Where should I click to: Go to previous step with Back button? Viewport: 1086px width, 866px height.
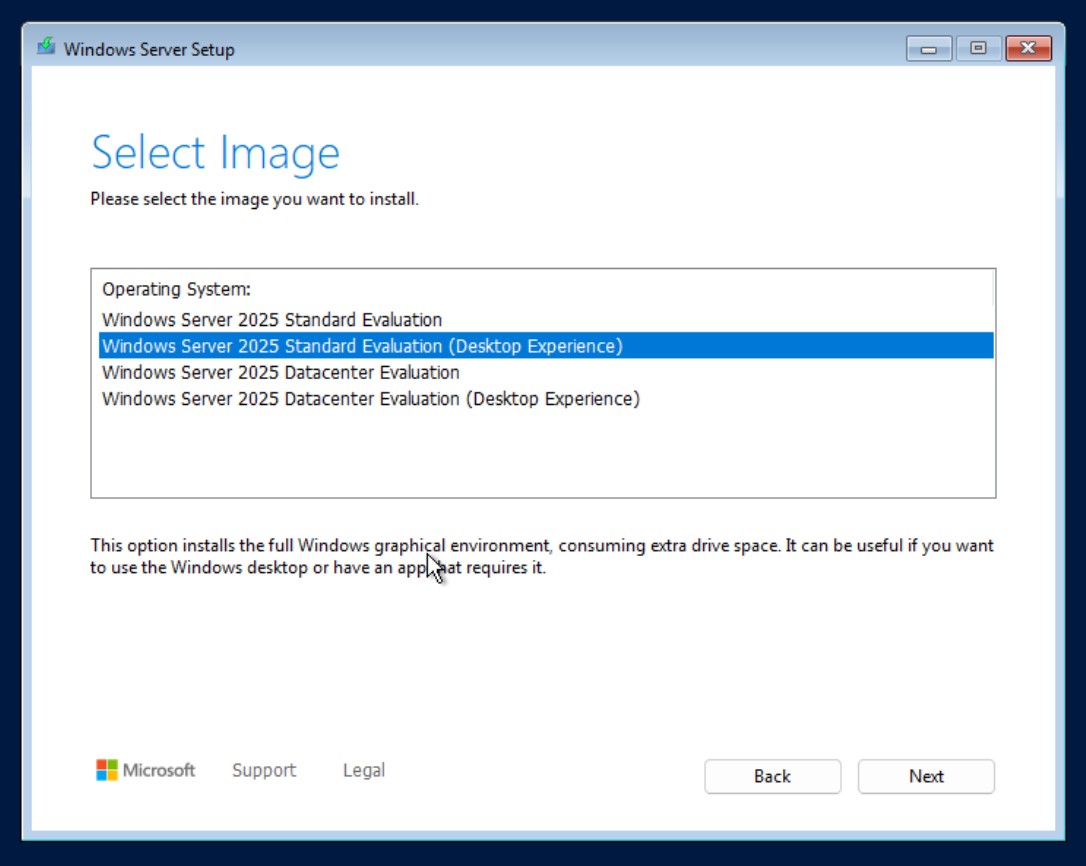pos(772,776)
